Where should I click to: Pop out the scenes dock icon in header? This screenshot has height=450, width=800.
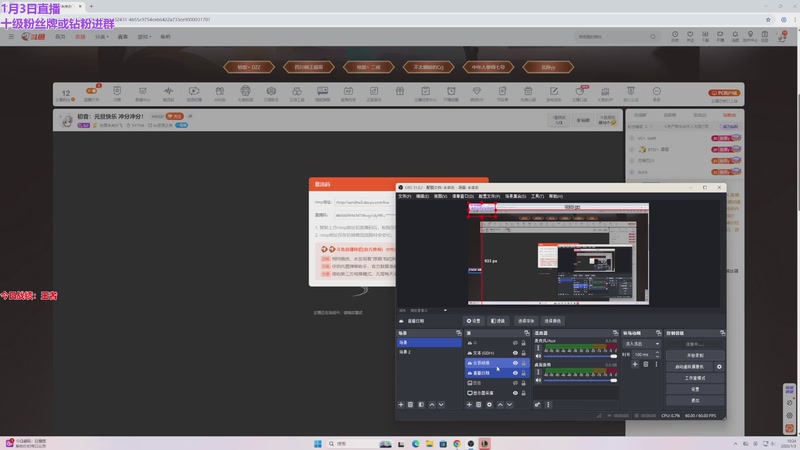459,333
